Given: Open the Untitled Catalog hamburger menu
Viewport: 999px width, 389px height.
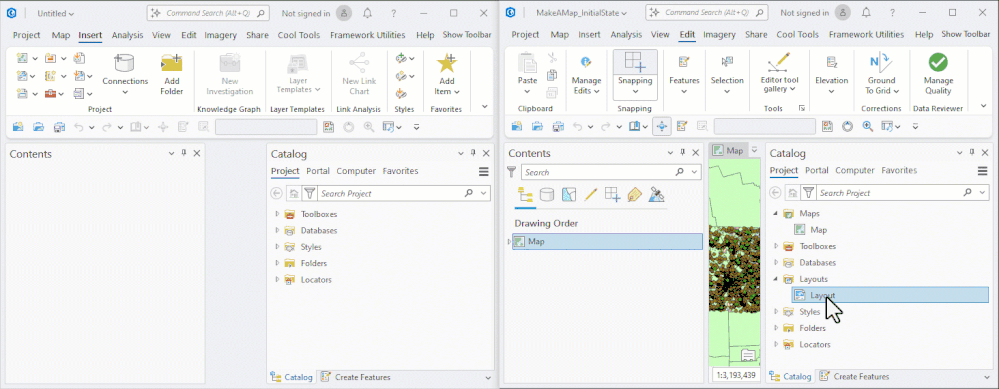Looking at the screenshot, I should [x=484, y=172].
